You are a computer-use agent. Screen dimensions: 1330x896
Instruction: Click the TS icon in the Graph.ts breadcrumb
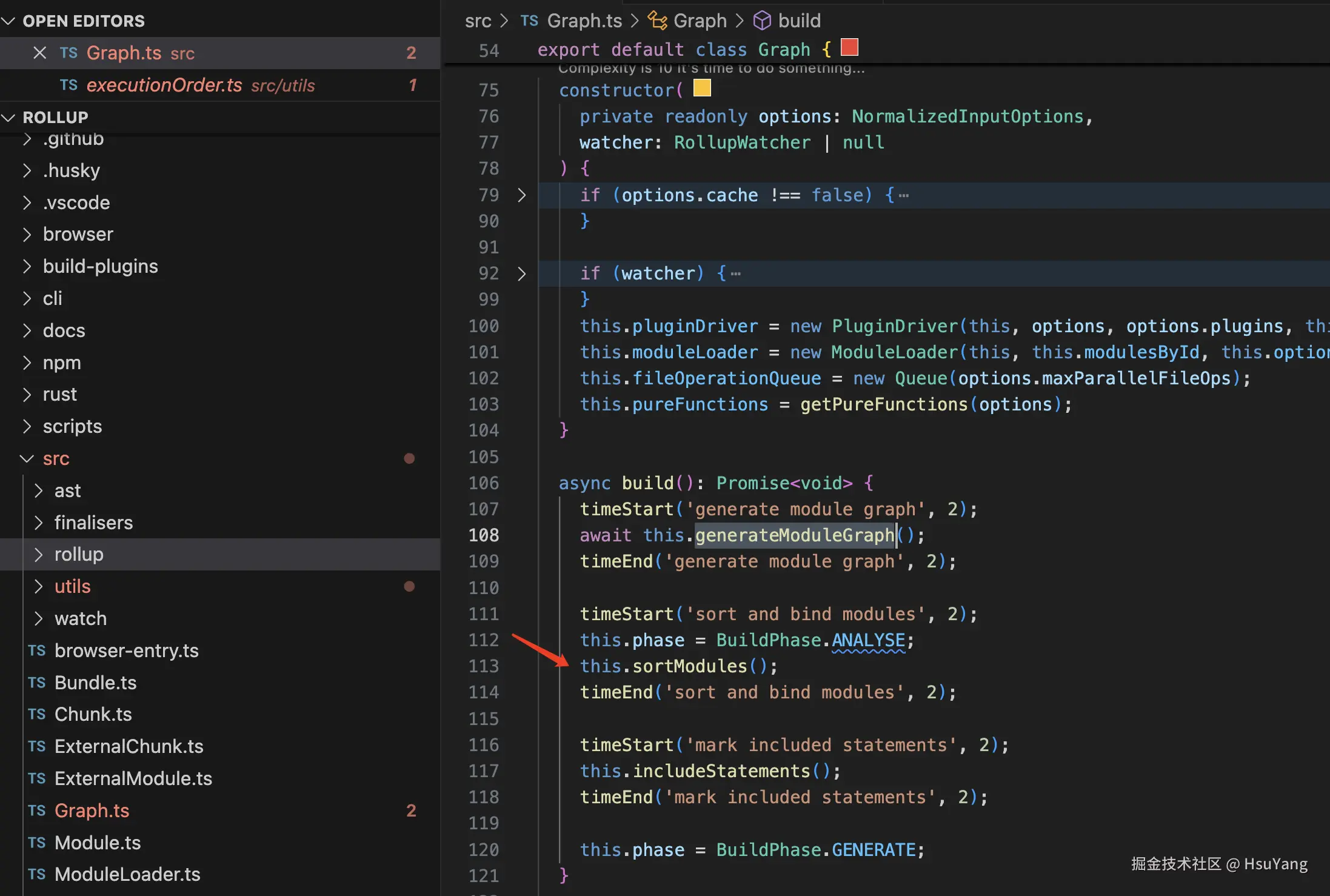(529, 21)
